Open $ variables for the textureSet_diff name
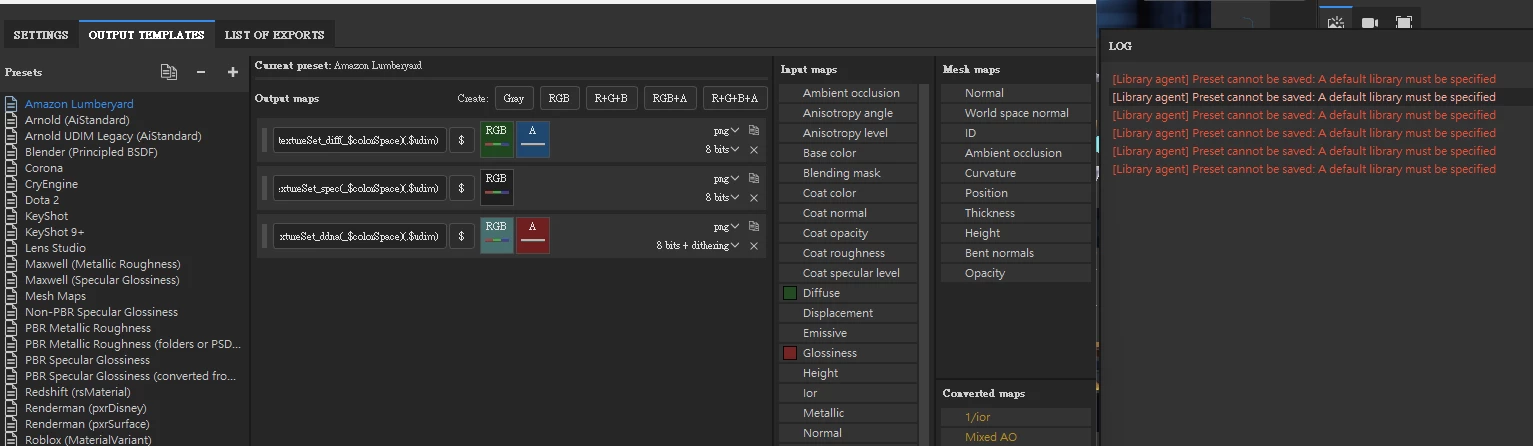The image size is (1533, 446). tap(461, 140)
